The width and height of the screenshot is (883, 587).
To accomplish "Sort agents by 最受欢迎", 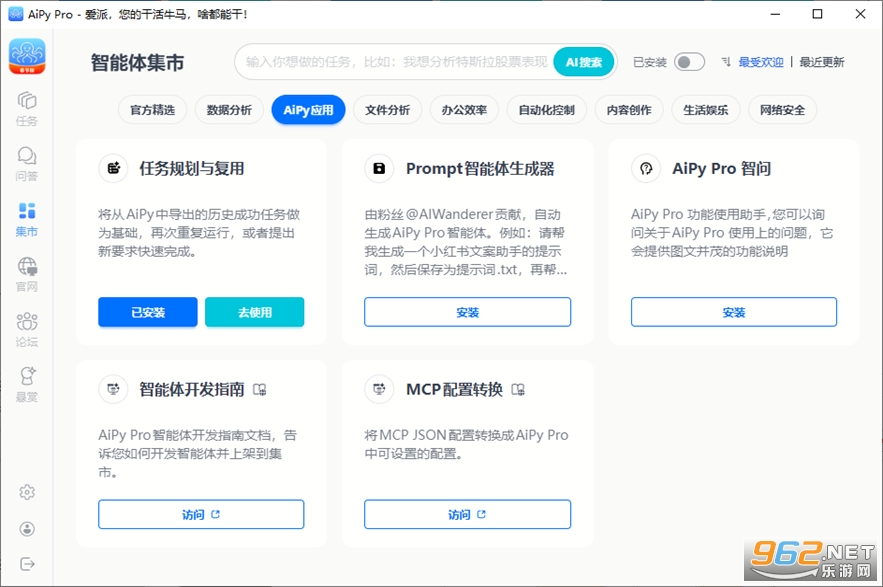I will click(761, 62).
